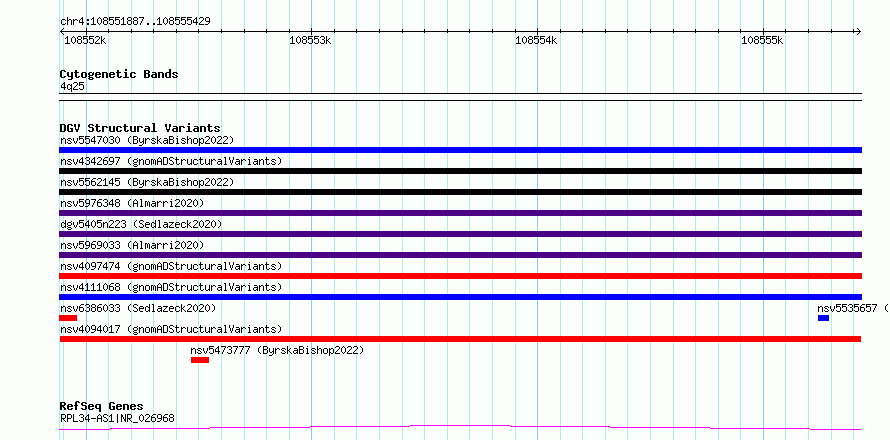Open the nsv4097474 (gnomADStructuralVariants) label
The height and width of the screenshot is (440, 890).
171,266
